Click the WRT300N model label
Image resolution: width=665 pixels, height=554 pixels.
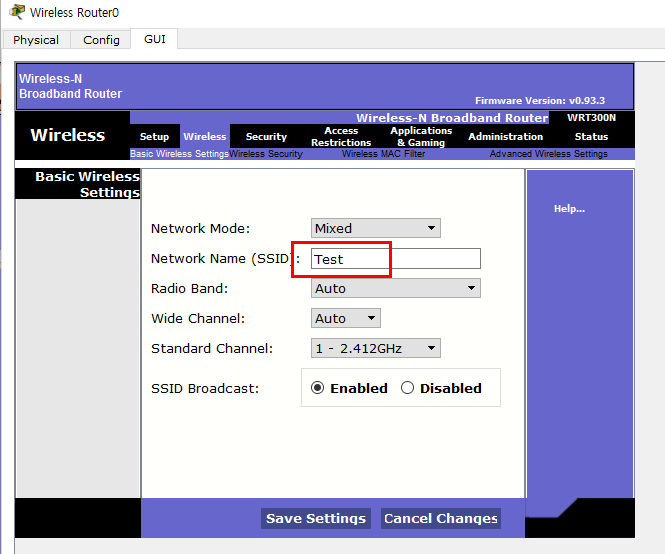[591, 118]
